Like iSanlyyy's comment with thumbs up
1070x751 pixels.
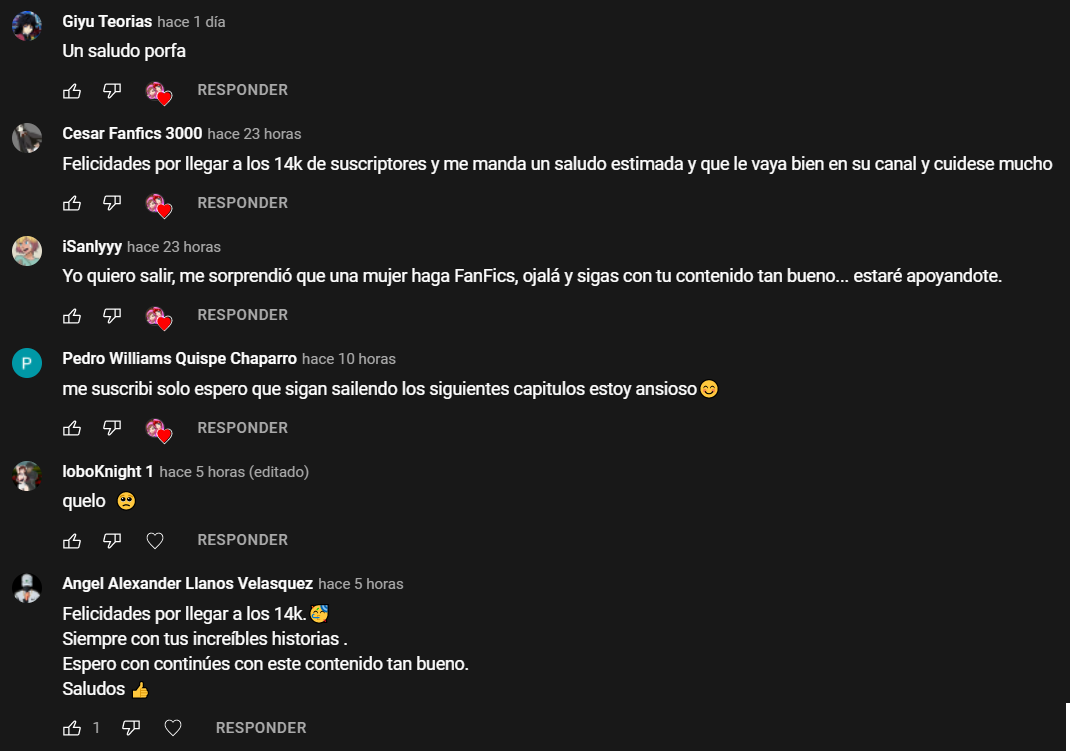(72, 316)
